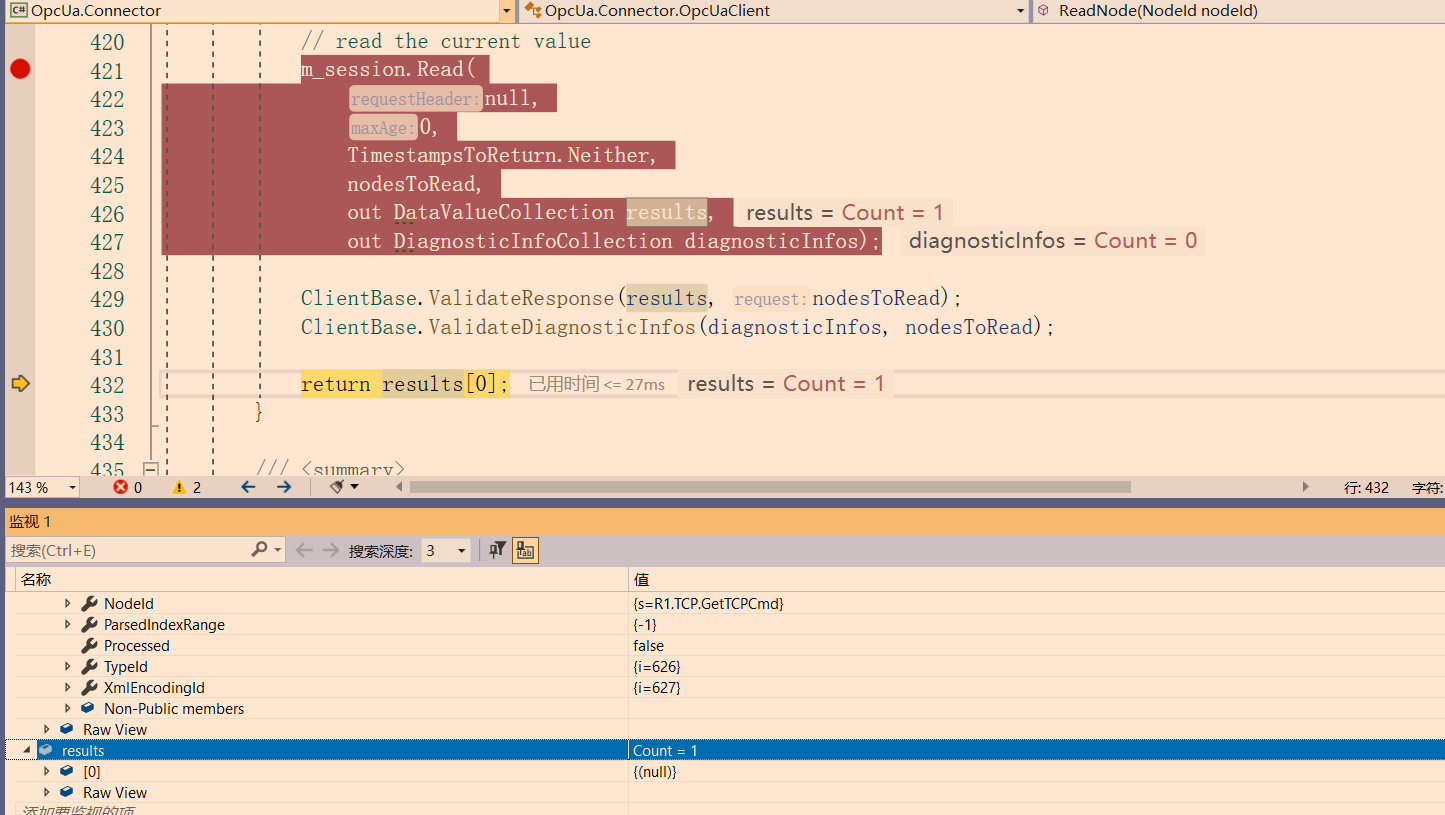Click the yellow warning icon showing 2 warnings
1445x815 pixels.
pos(181,487)
